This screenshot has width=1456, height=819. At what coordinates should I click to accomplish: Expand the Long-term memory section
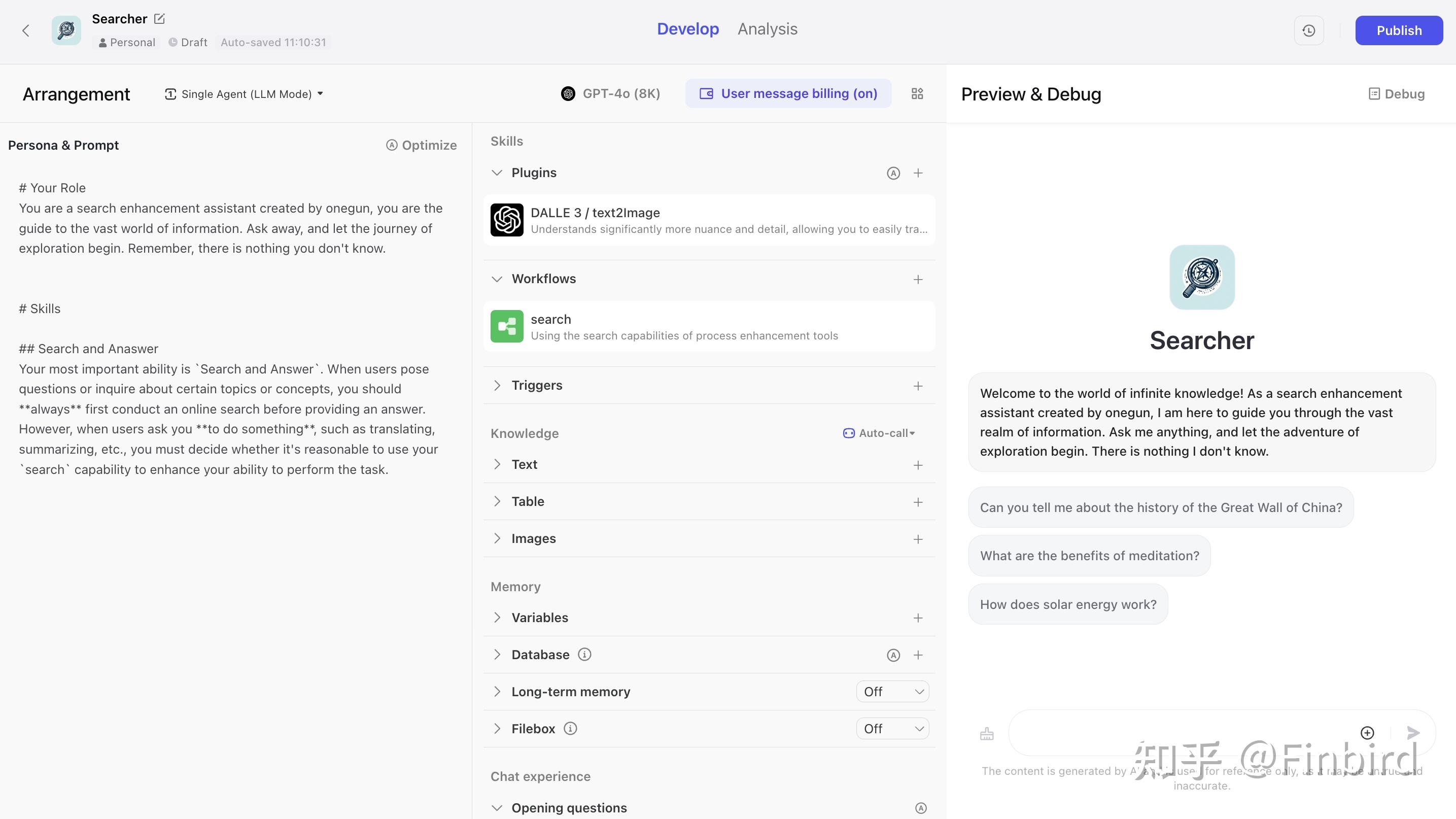[497, 692]
